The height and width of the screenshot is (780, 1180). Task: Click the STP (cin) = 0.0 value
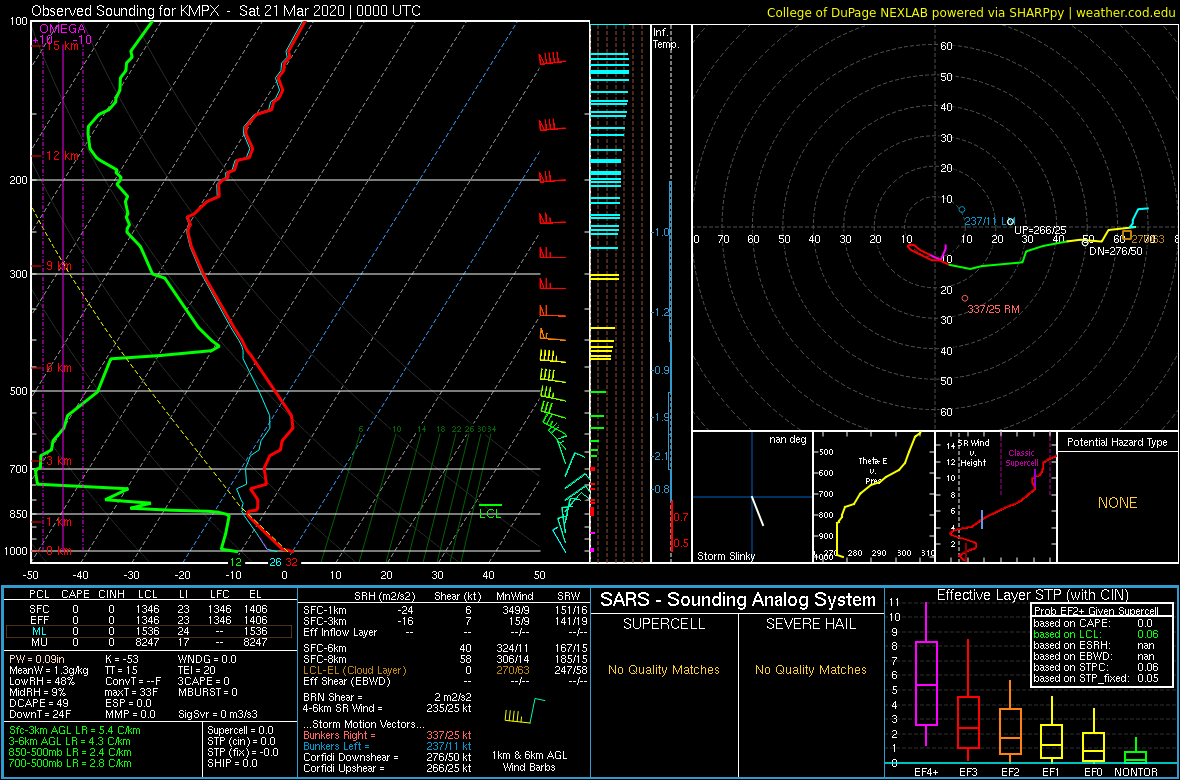coord(240,742)
